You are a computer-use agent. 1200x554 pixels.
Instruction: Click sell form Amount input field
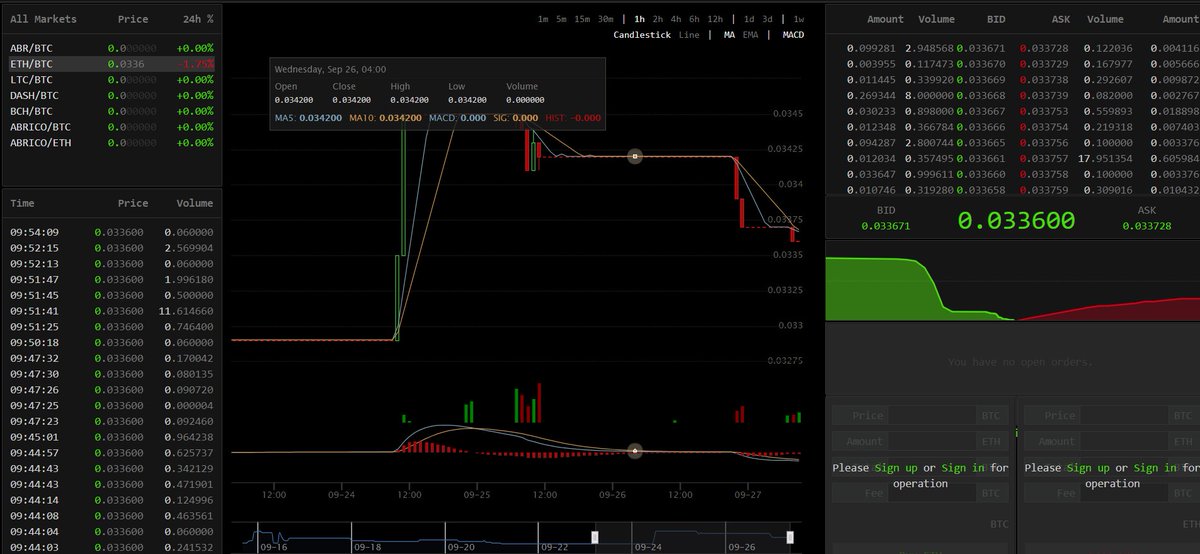(1124, 441)
